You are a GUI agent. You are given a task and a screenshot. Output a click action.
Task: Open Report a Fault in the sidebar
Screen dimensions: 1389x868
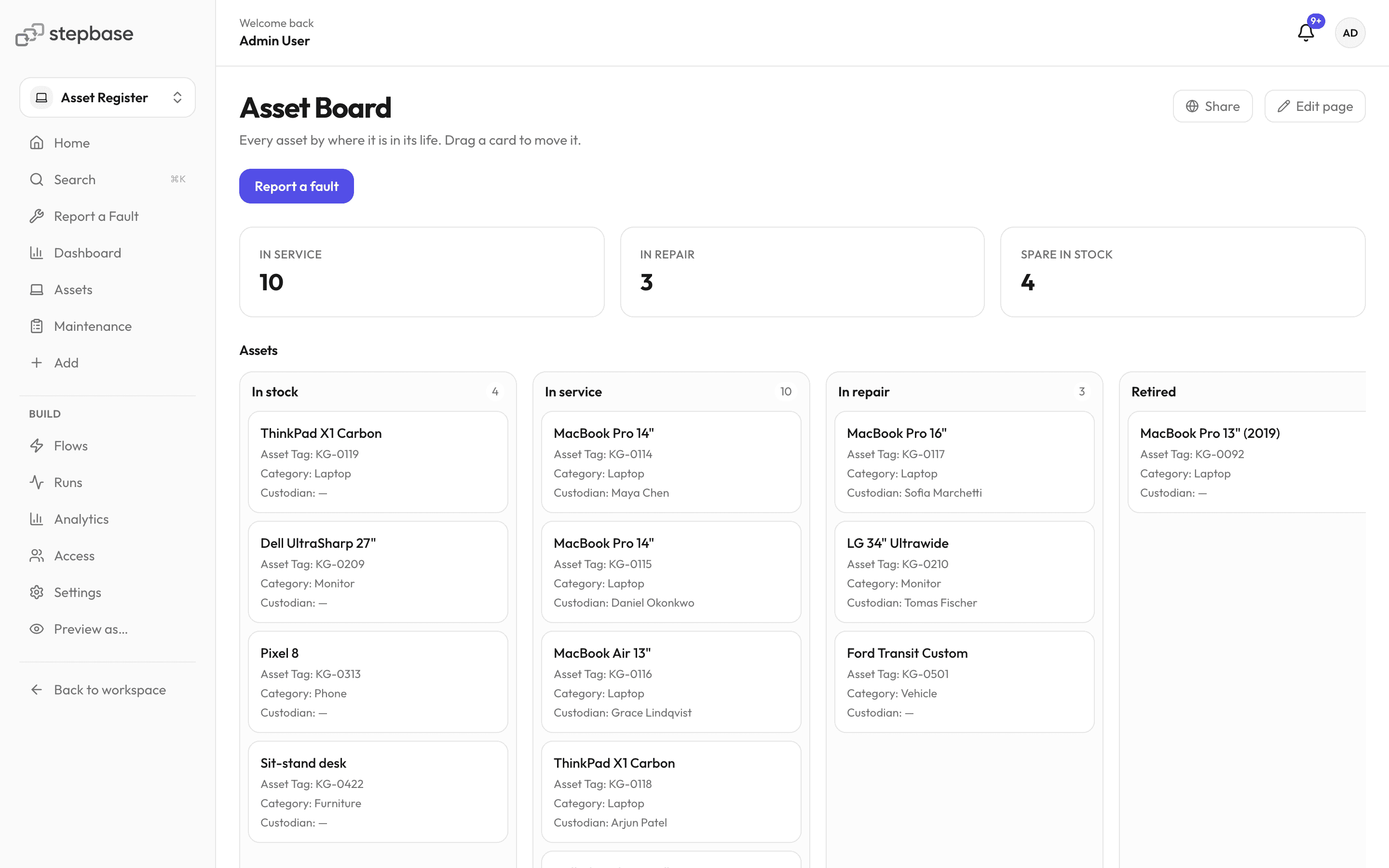[108, 217]
